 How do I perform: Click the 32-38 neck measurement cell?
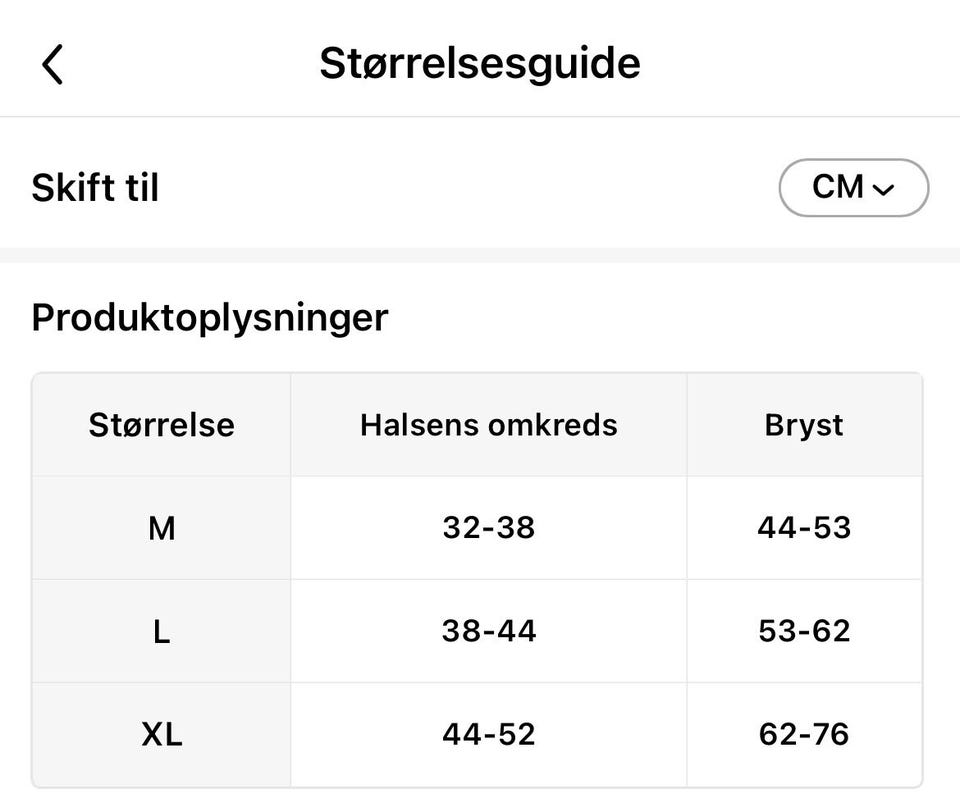[x=489, y=528]
